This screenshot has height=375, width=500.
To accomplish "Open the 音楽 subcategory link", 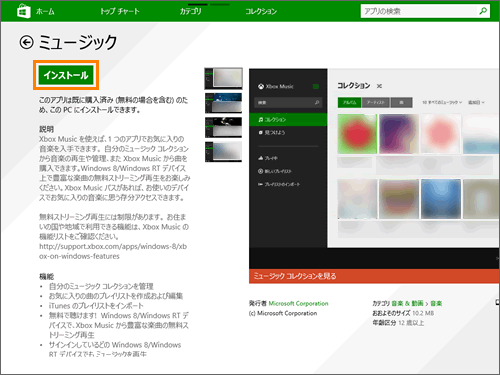I will pos(436,303).
